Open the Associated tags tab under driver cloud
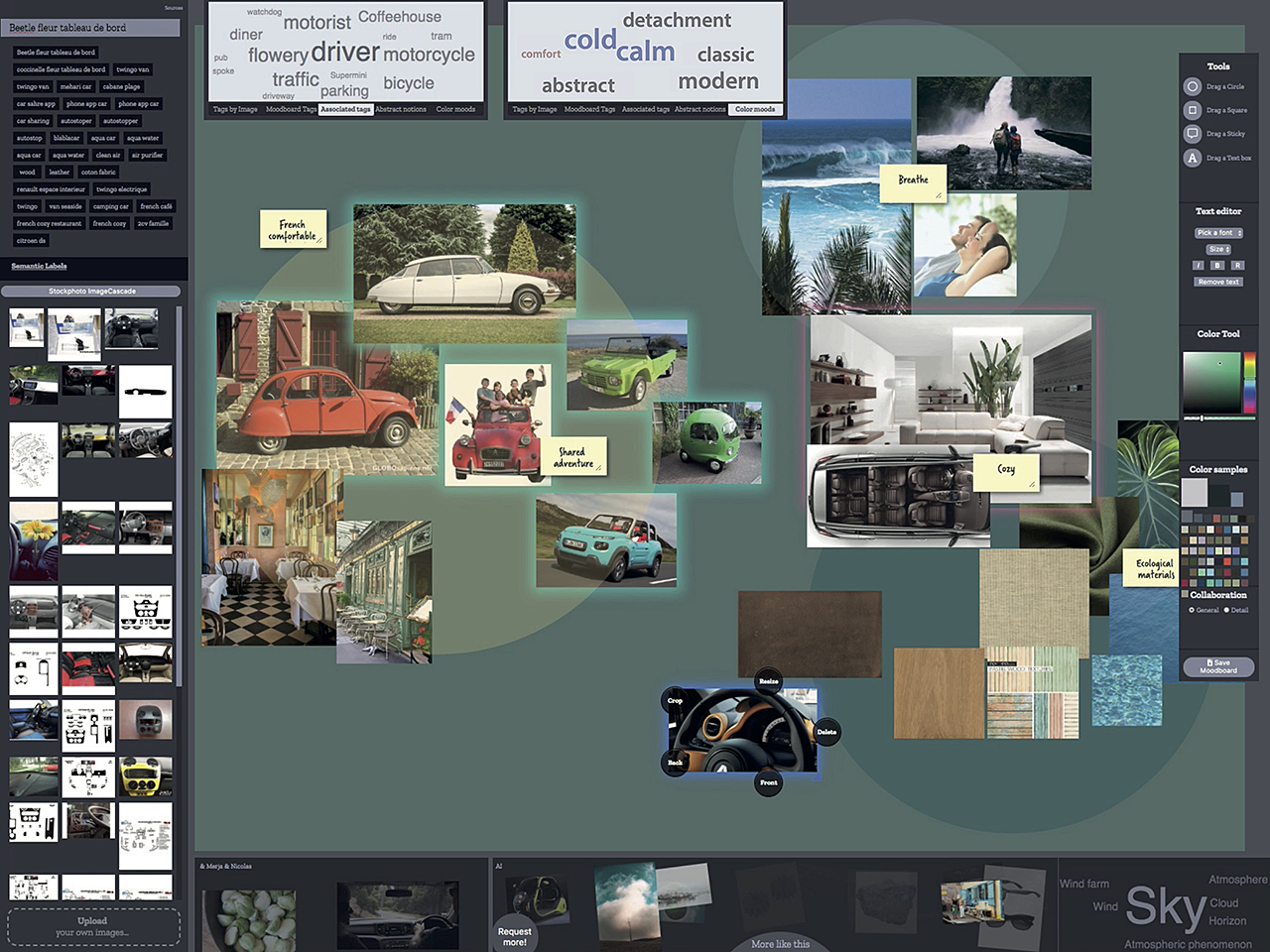Viewport: 1270px width, 952px height. pos(345,109)
